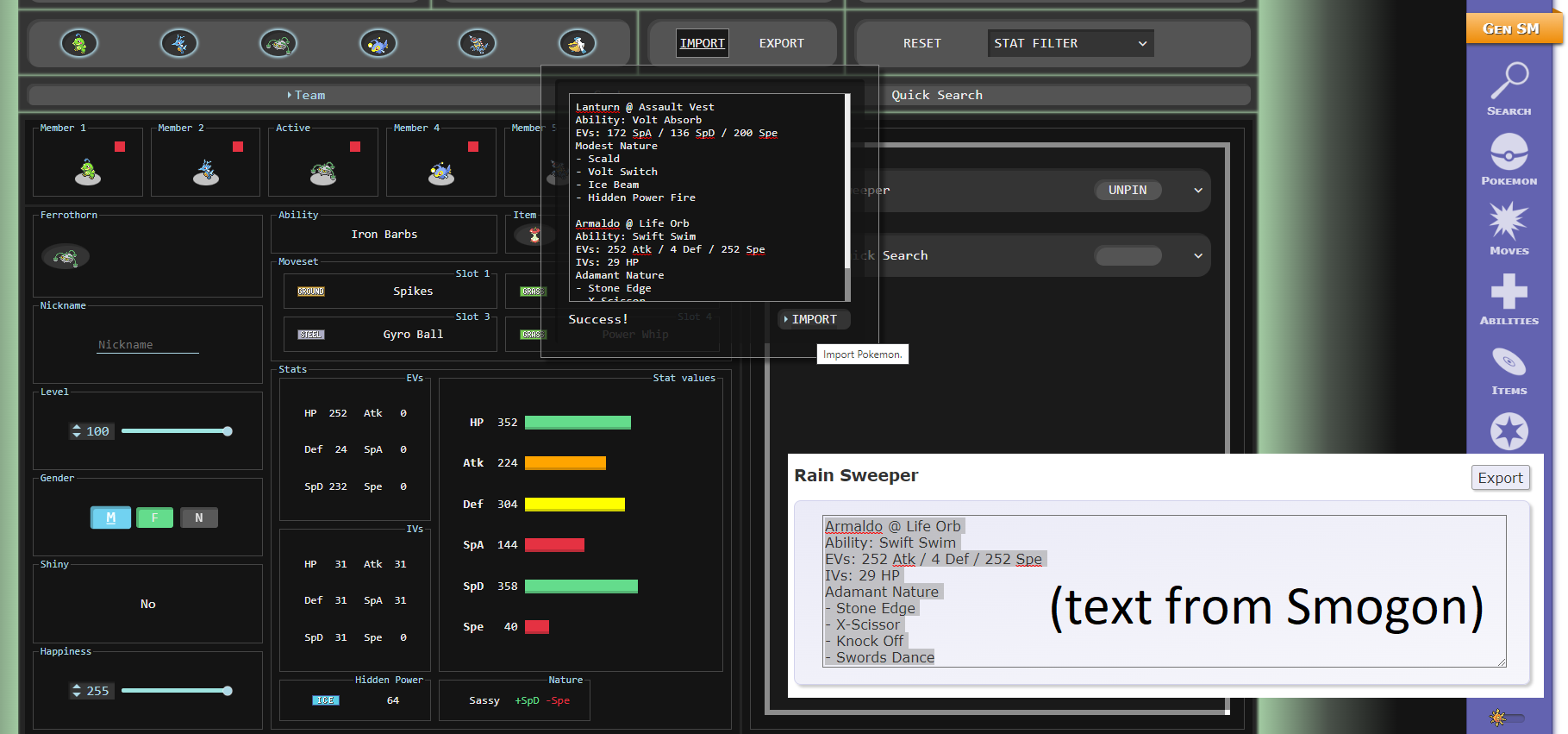Toggle the sun theme switch at sidebar bottom
Screen dimensions: 1568x734
pyautogui.click(x=1507, y=718)
